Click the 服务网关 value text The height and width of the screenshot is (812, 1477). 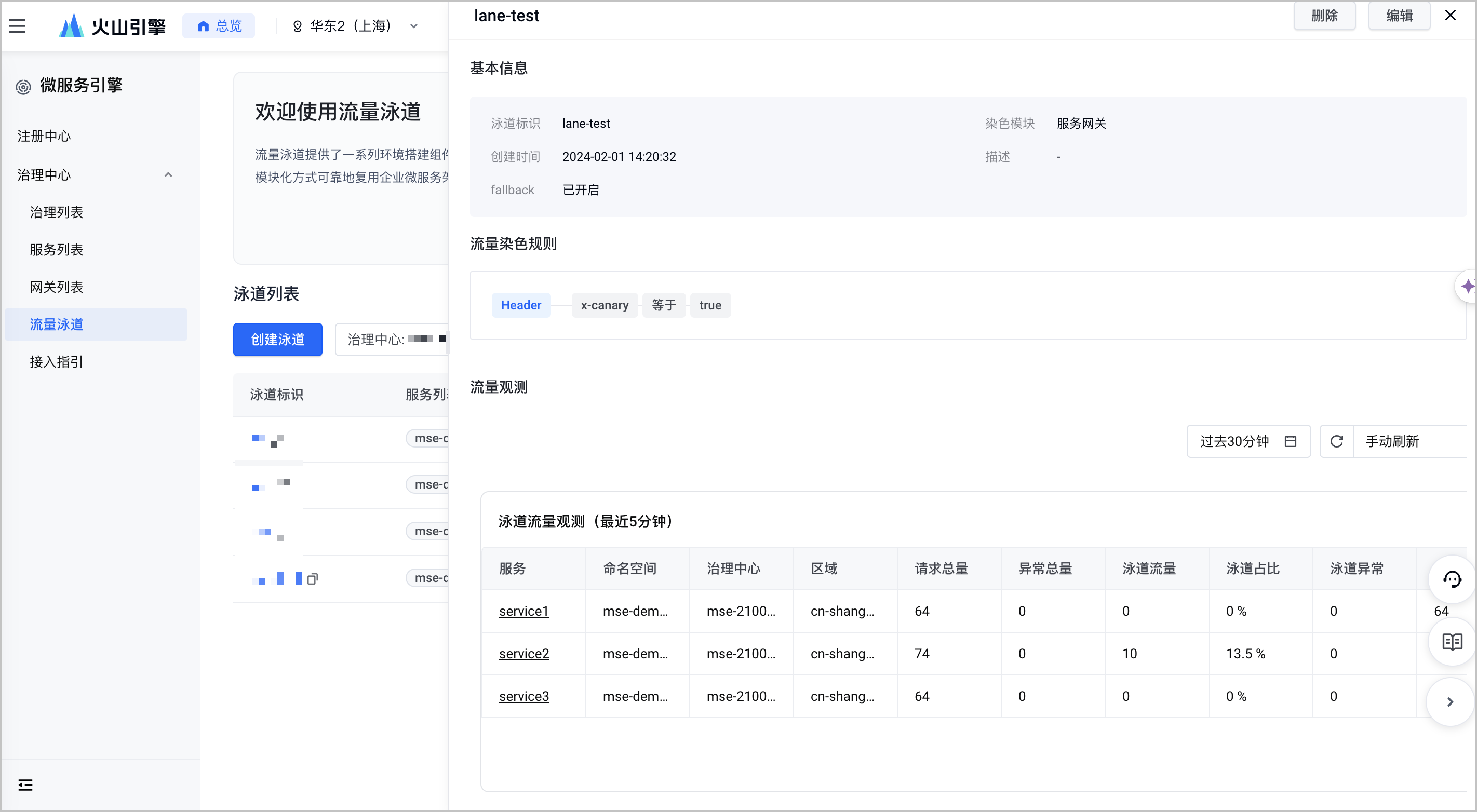(x=1081, y=123)
